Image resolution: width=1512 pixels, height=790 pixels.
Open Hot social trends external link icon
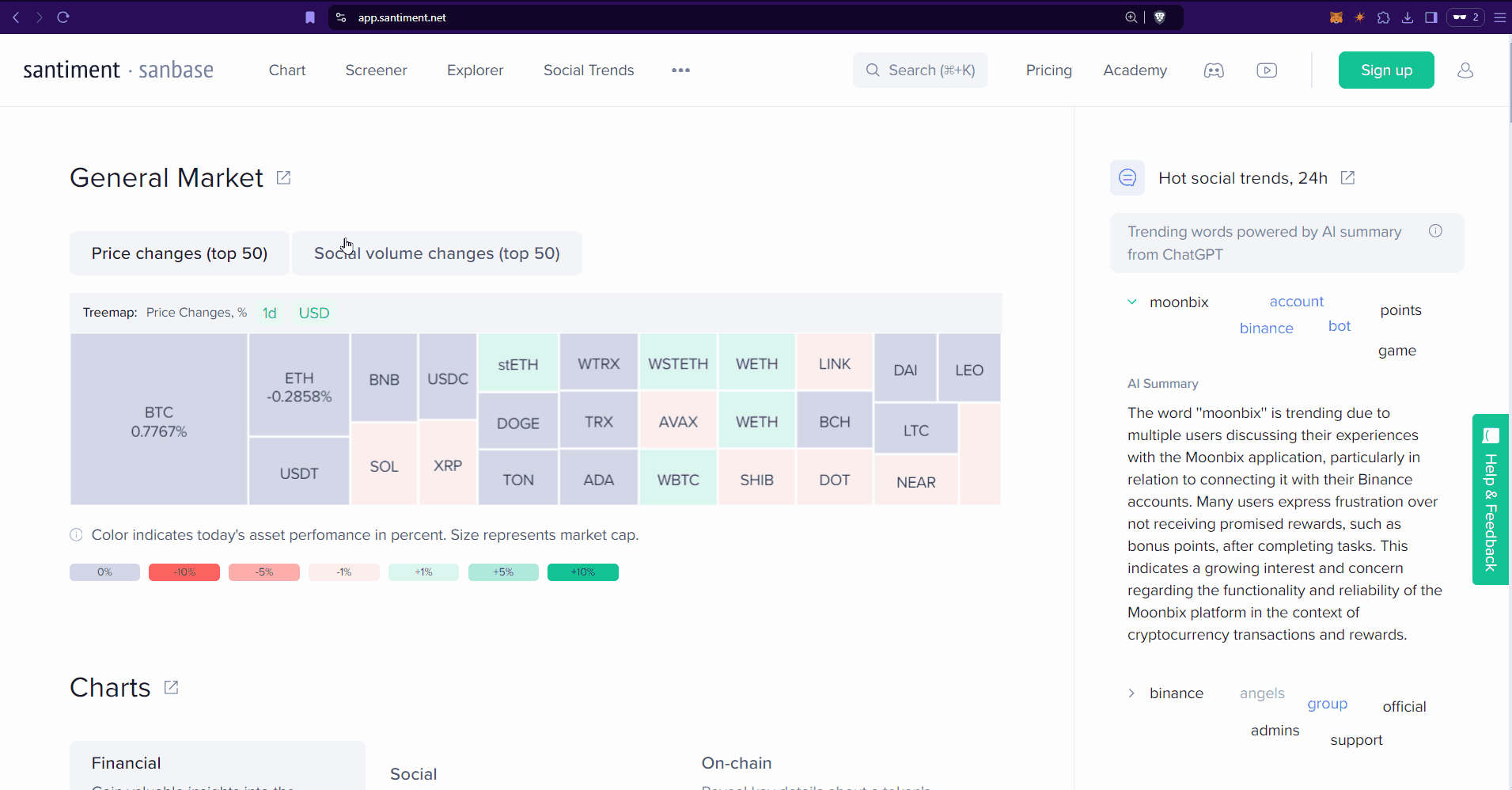[1347, 178]
